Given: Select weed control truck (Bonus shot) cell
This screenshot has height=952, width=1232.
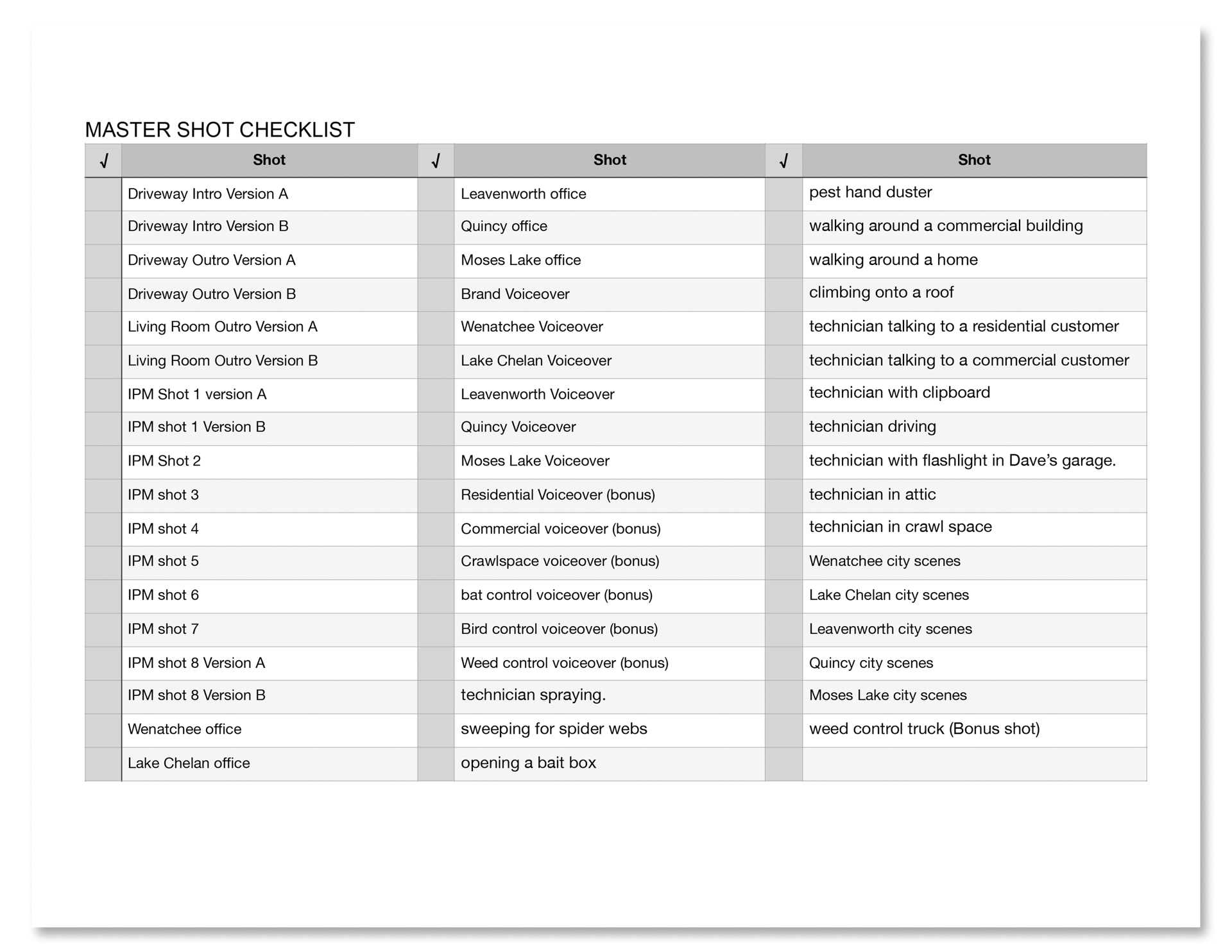Looking at the screenshot, I should coord(924,729).
